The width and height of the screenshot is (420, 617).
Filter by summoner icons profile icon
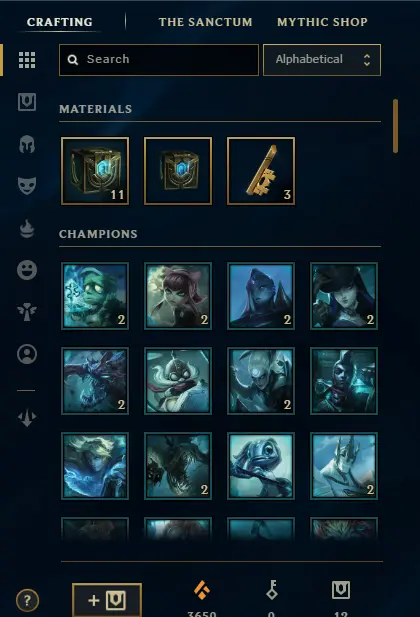coord(27,354)
